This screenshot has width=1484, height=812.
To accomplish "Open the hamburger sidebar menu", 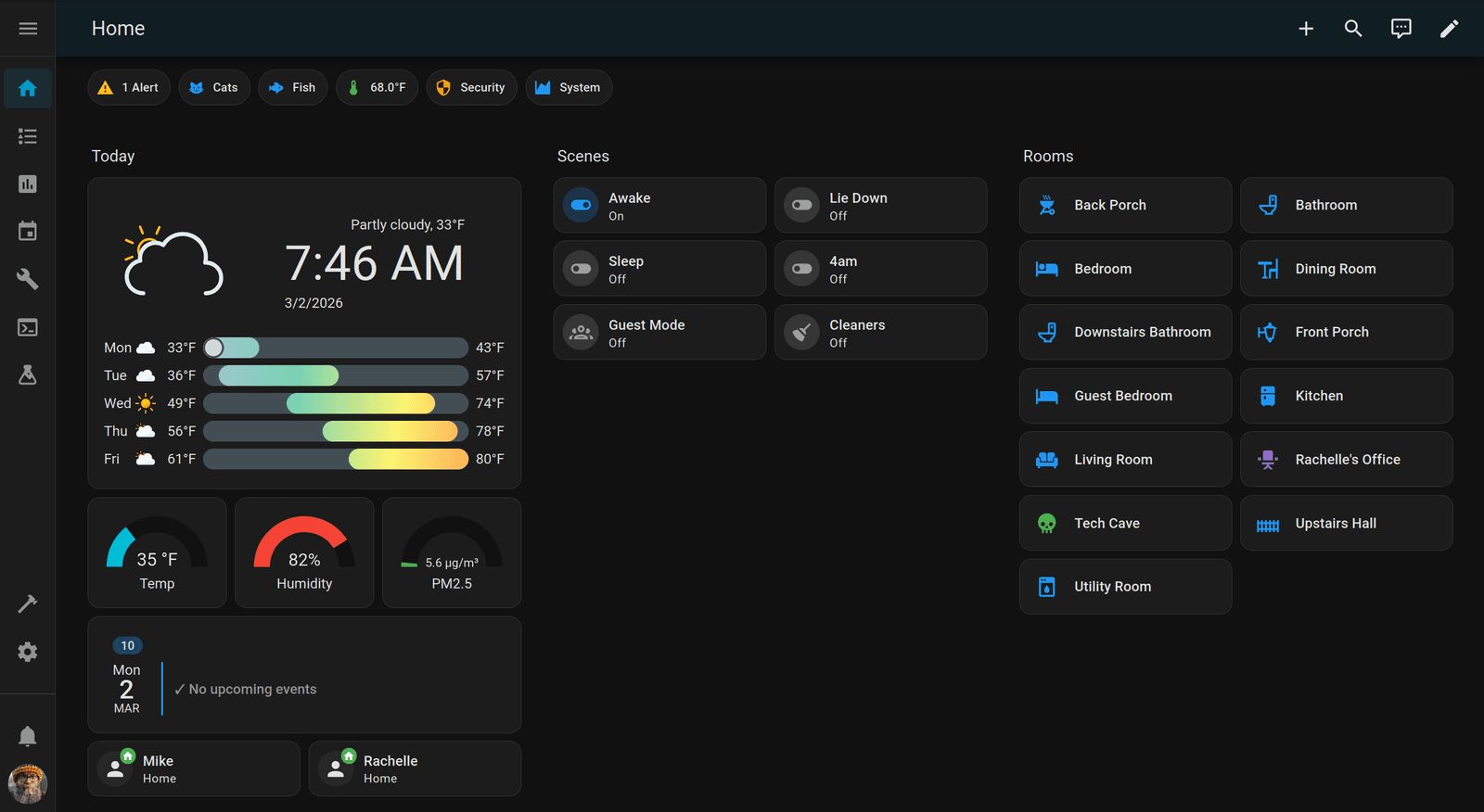I will pyautogui.click(x=28, y=29).
